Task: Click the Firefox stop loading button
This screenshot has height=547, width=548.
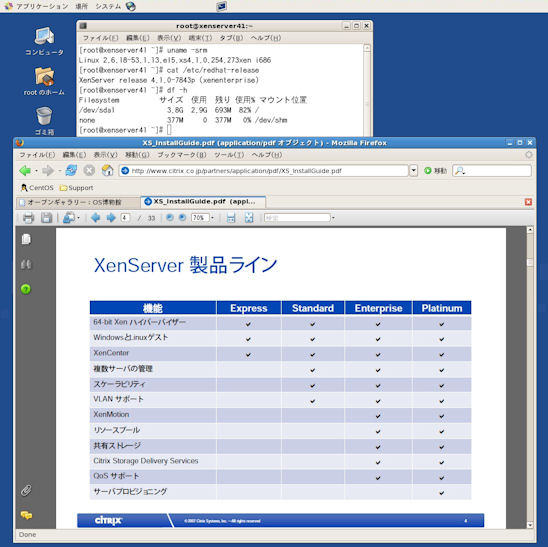Action: pyautogui.click(x=89, y=170)
